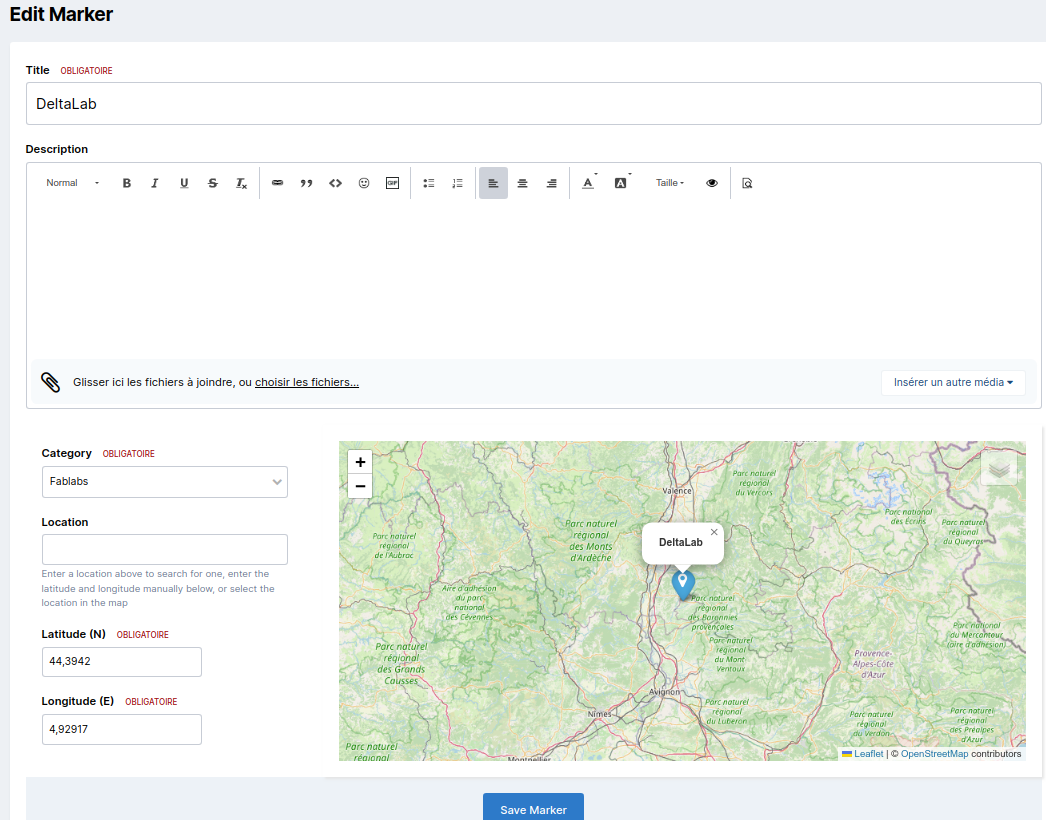
Task: Open the text color picker
Action: click(588, 183)
